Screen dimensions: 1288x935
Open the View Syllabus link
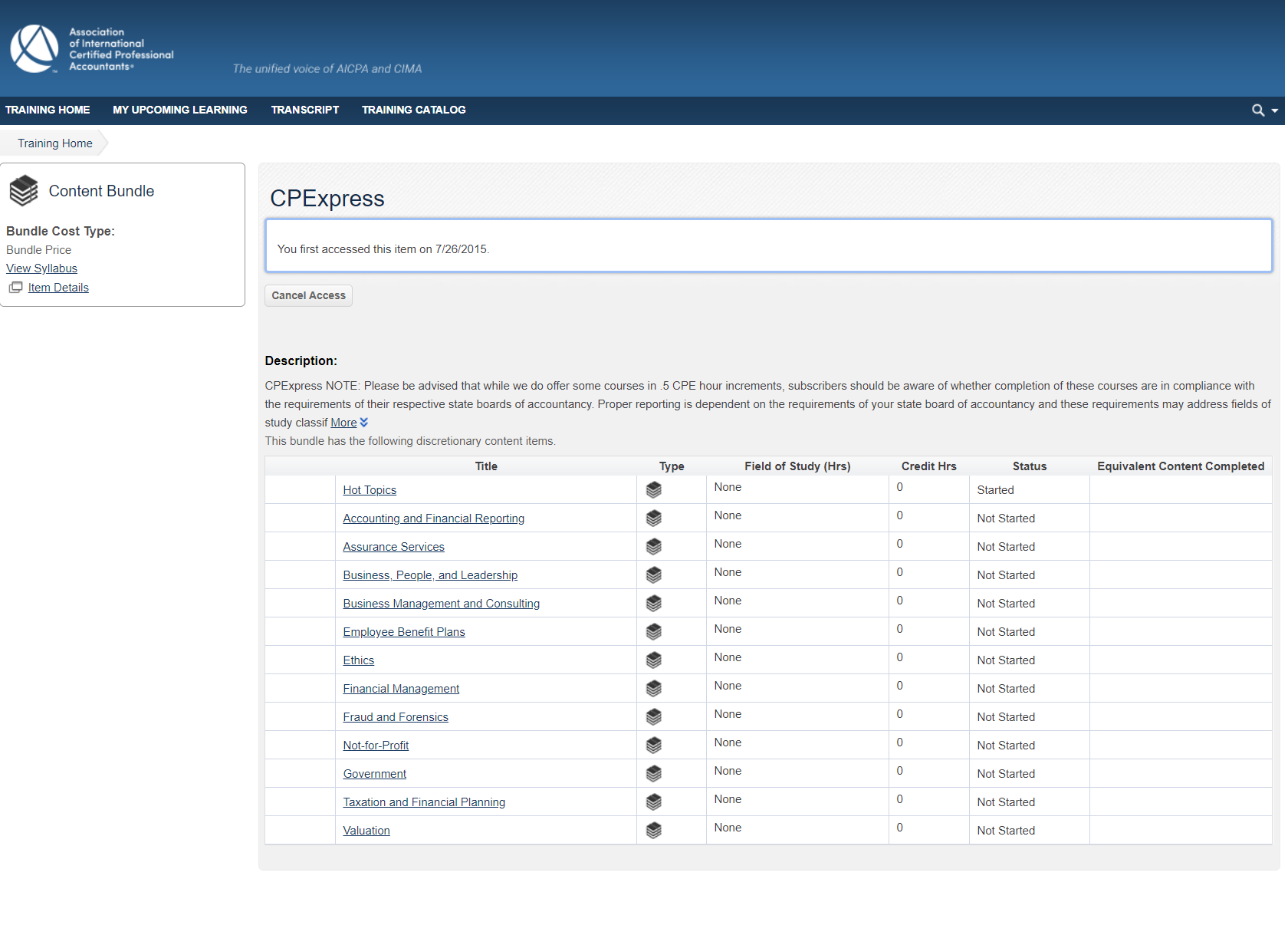[x=41, y=268]
